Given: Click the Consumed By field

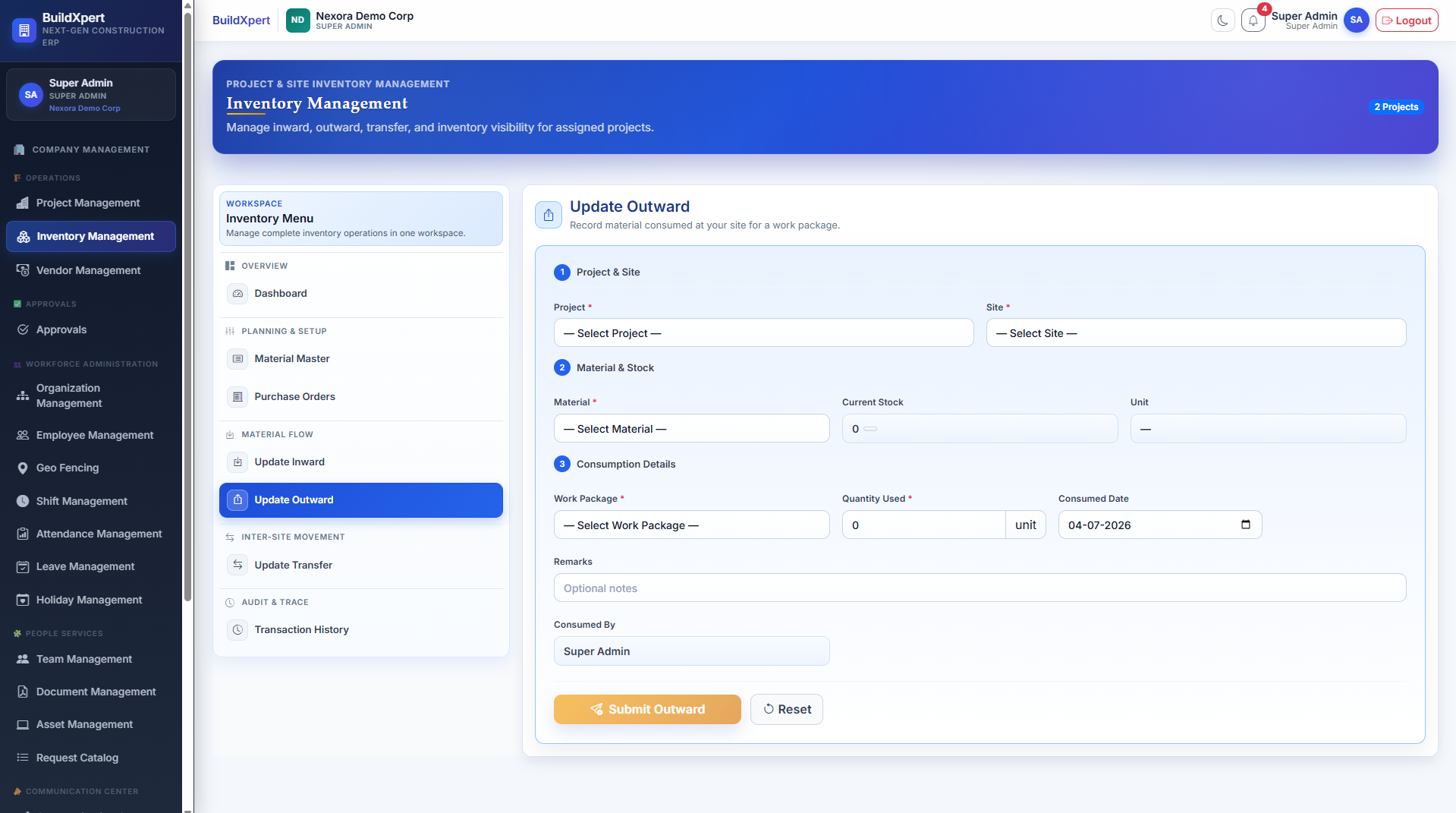Looking at the screenshot, I should tap(691, 651).
